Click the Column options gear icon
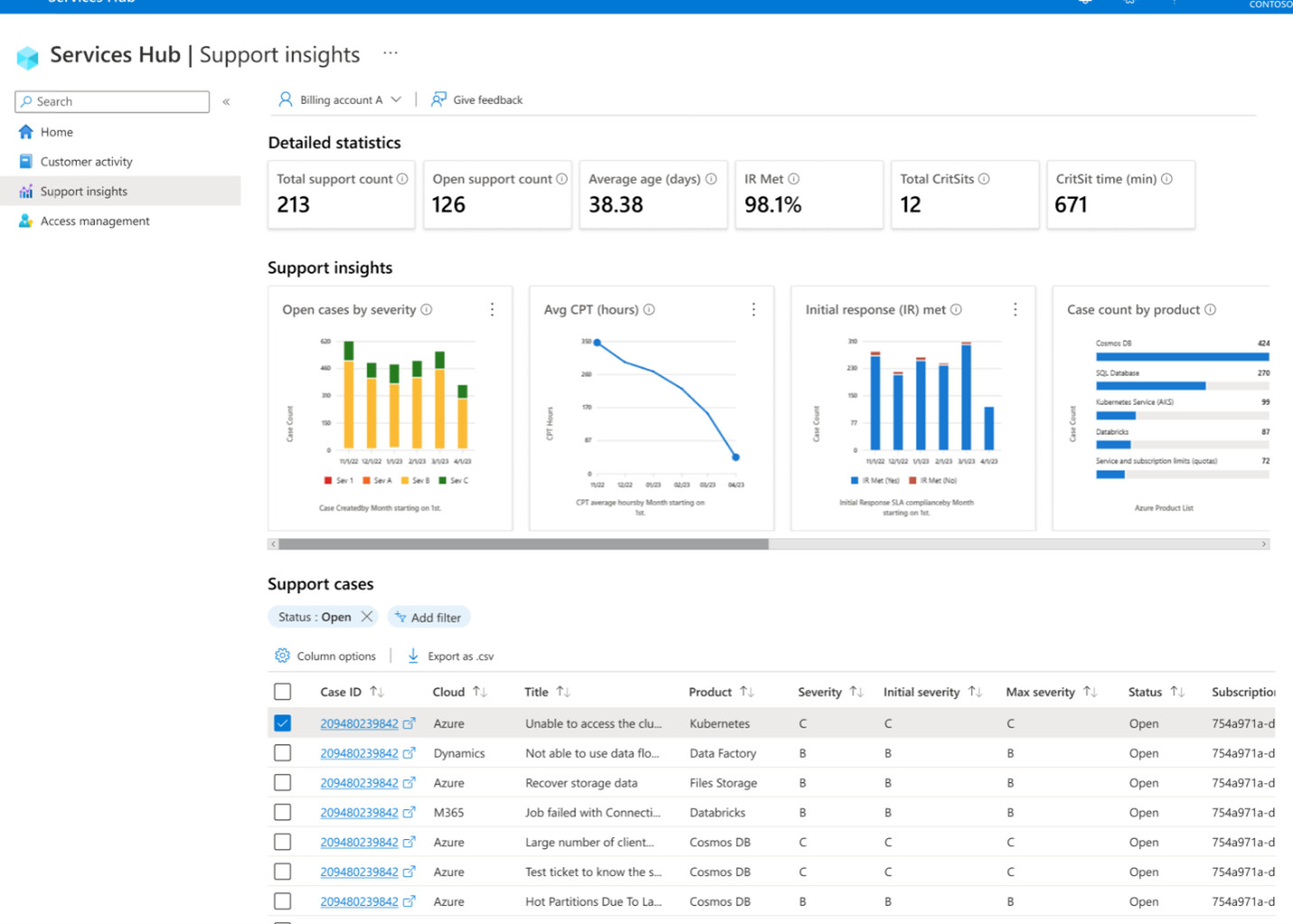The image size is (1293, 924). pyautogui.click(x=282, y=655)
